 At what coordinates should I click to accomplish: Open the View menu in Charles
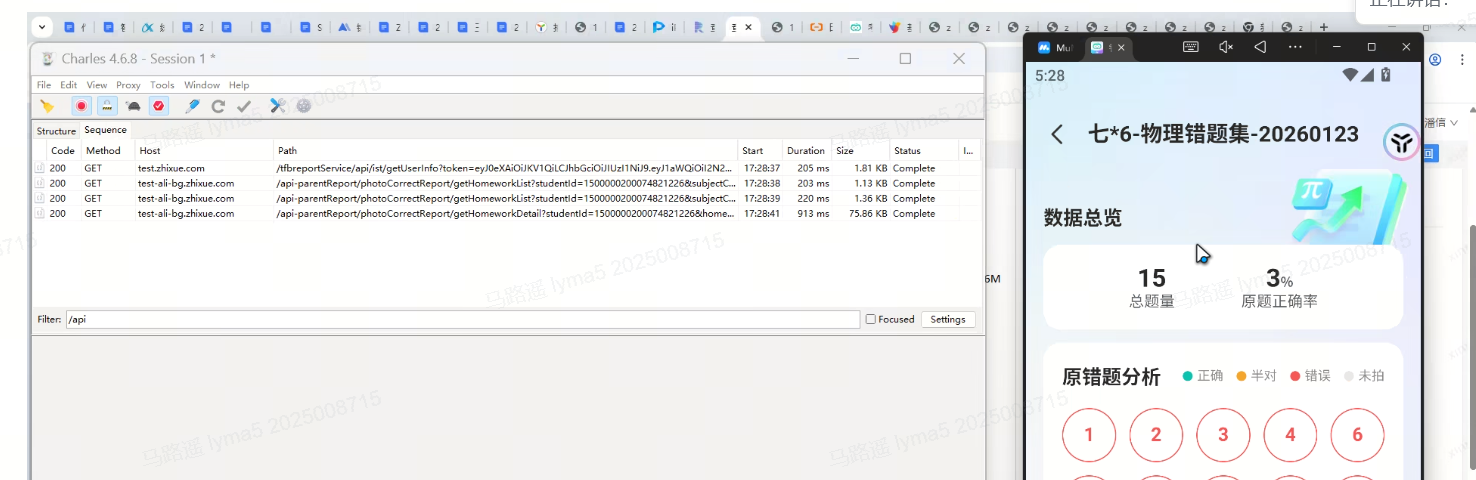pos(97,85)
